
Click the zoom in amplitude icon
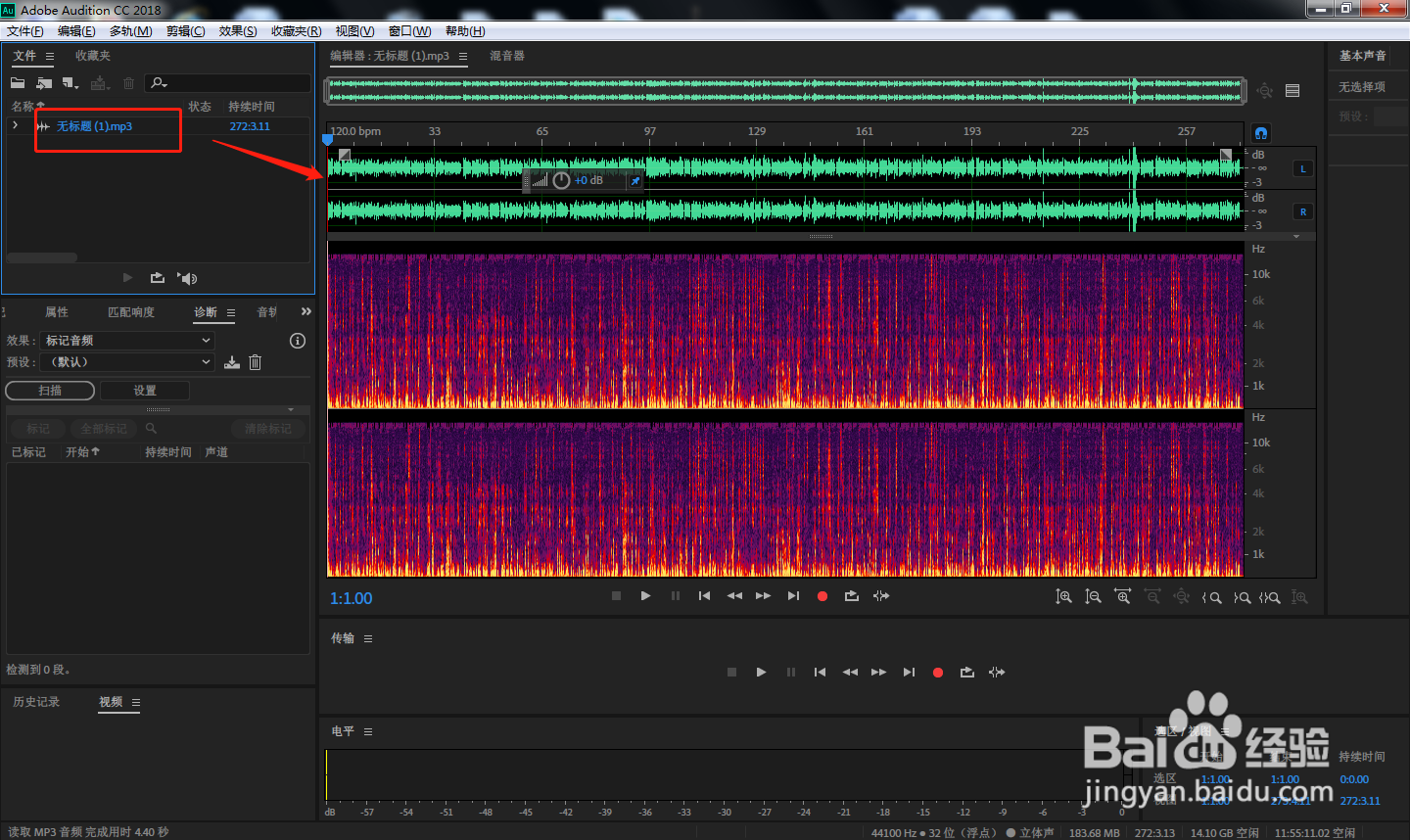1063,597
